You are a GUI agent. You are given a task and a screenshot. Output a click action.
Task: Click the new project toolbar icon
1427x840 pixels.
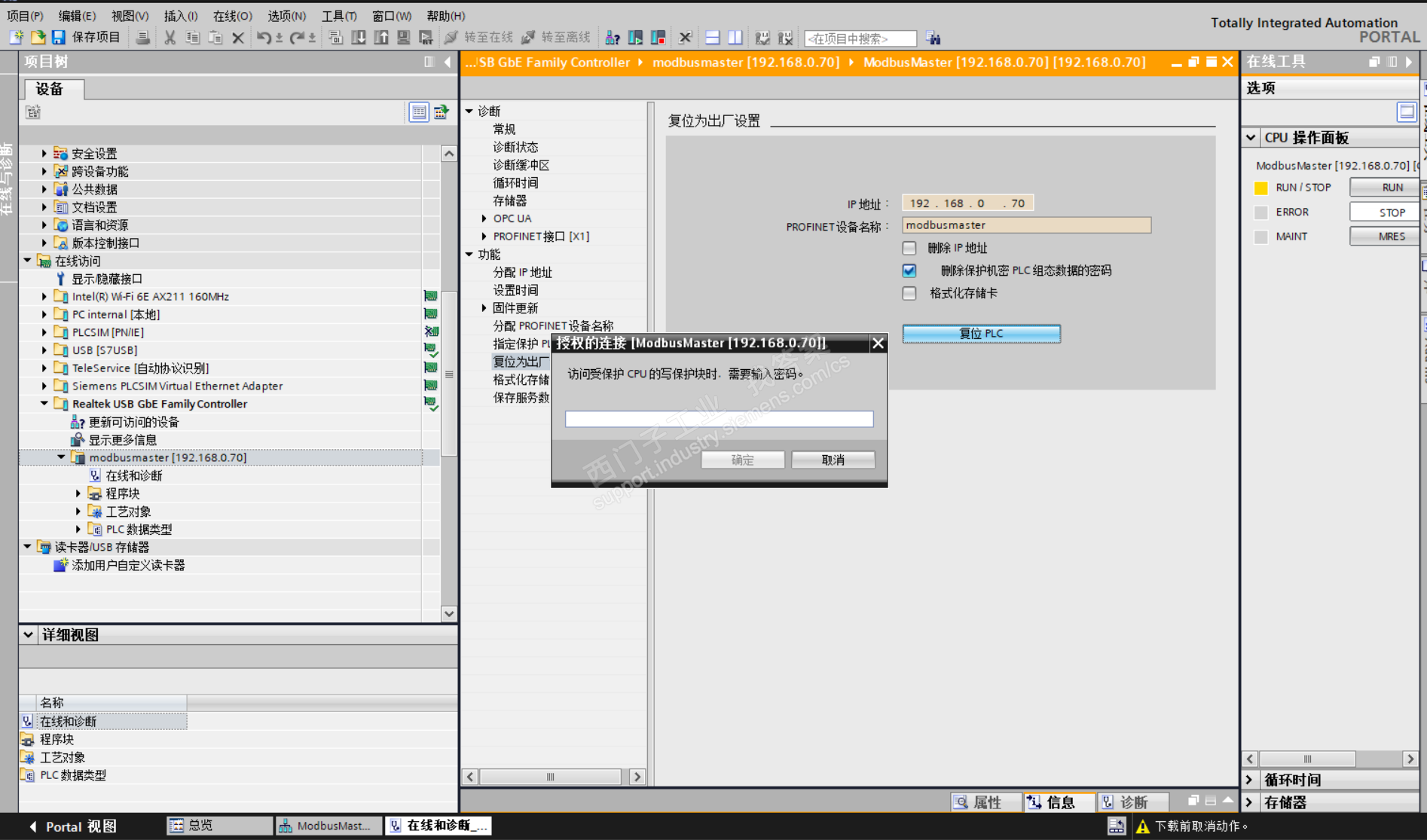point(17,38)
